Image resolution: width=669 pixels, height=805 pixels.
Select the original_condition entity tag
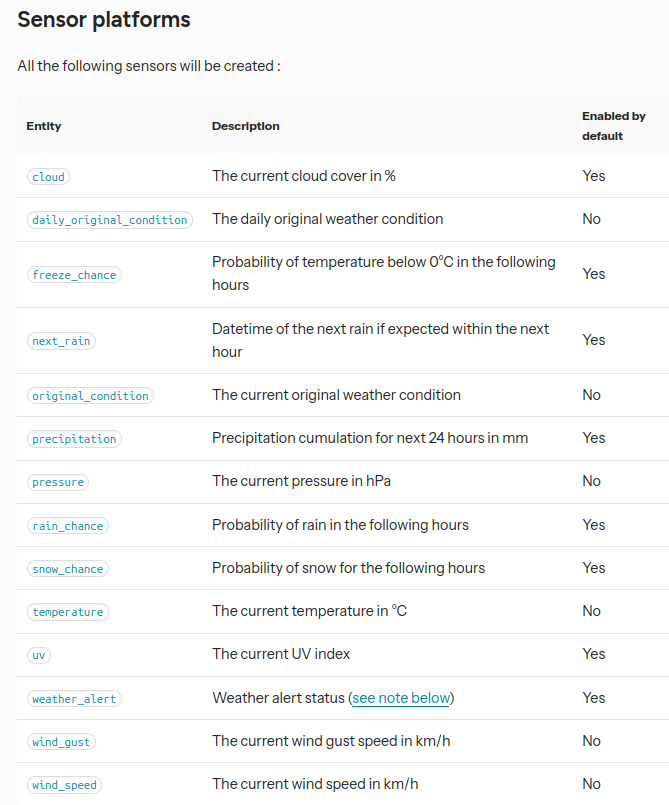90,396
